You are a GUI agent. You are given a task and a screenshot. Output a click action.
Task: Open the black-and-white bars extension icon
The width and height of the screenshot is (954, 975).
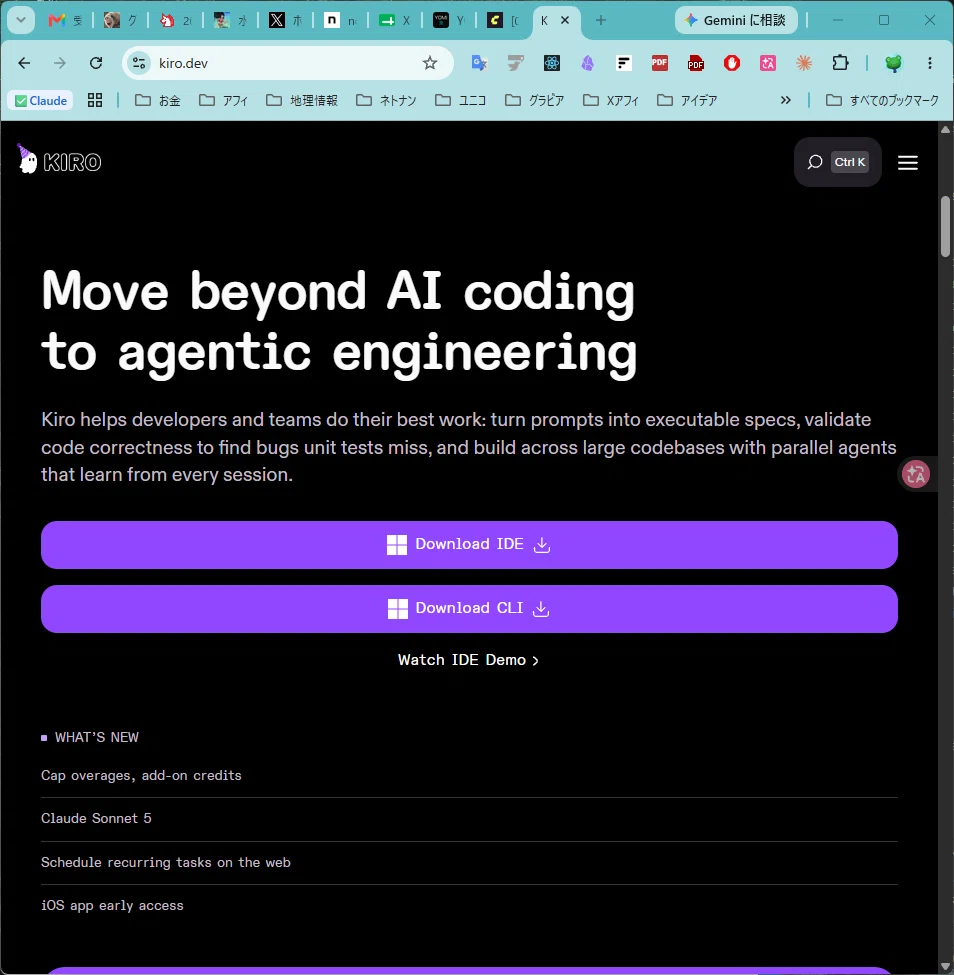coord(624,63)
